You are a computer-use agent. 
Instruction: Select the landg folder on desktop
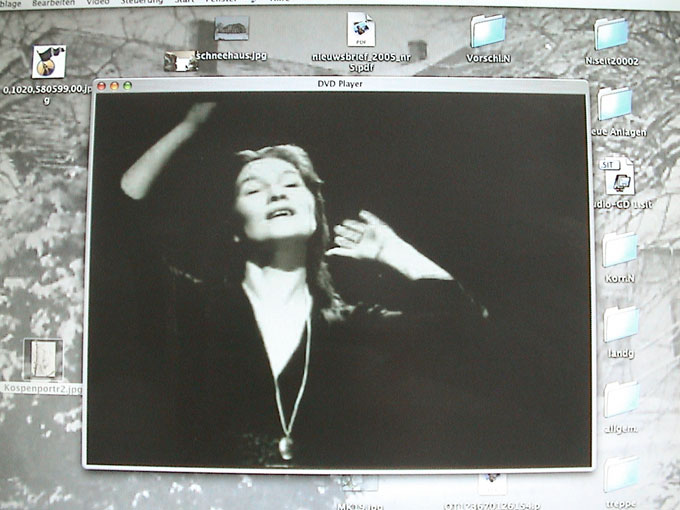coord(620,324)
